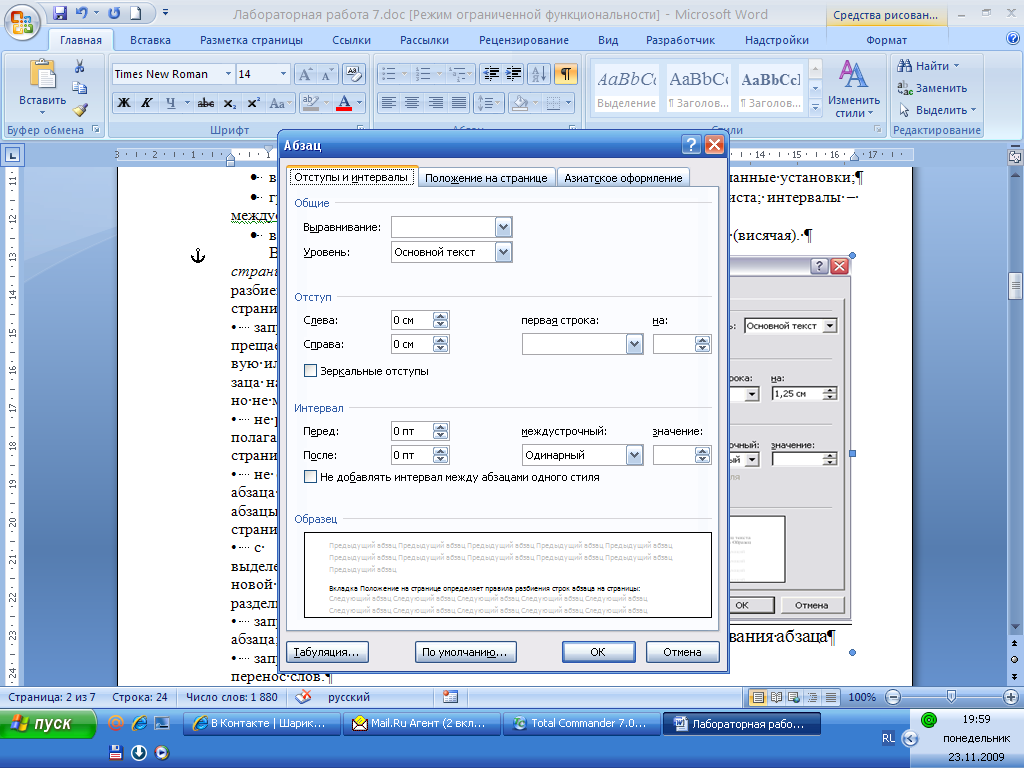Click По умолчанию... button
The width and height of the screenshot is (1024, 768).
(x=465, y=652)
